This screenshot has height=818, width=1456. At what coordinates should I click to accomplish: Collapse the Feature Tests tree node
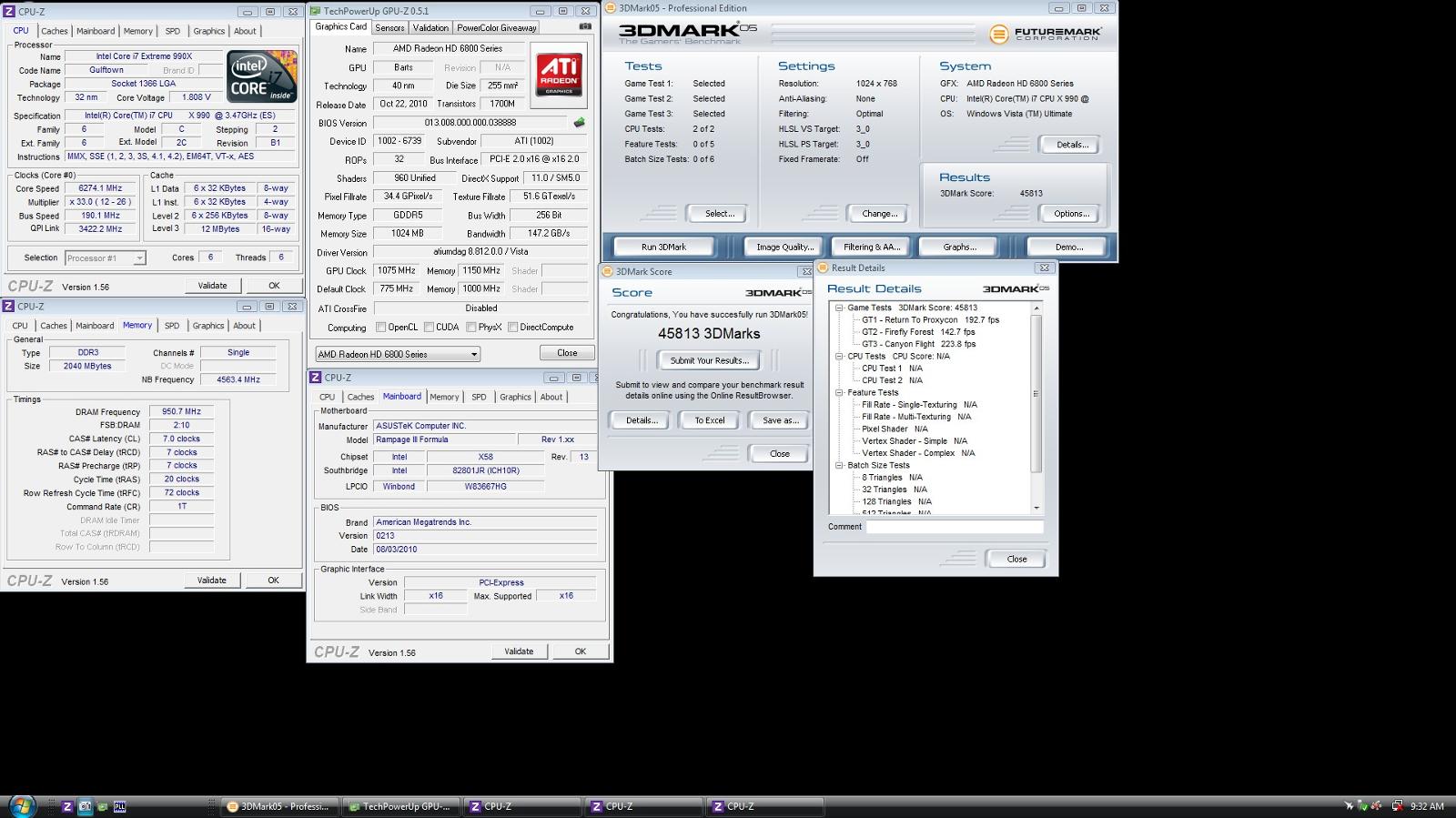(839, 393)
